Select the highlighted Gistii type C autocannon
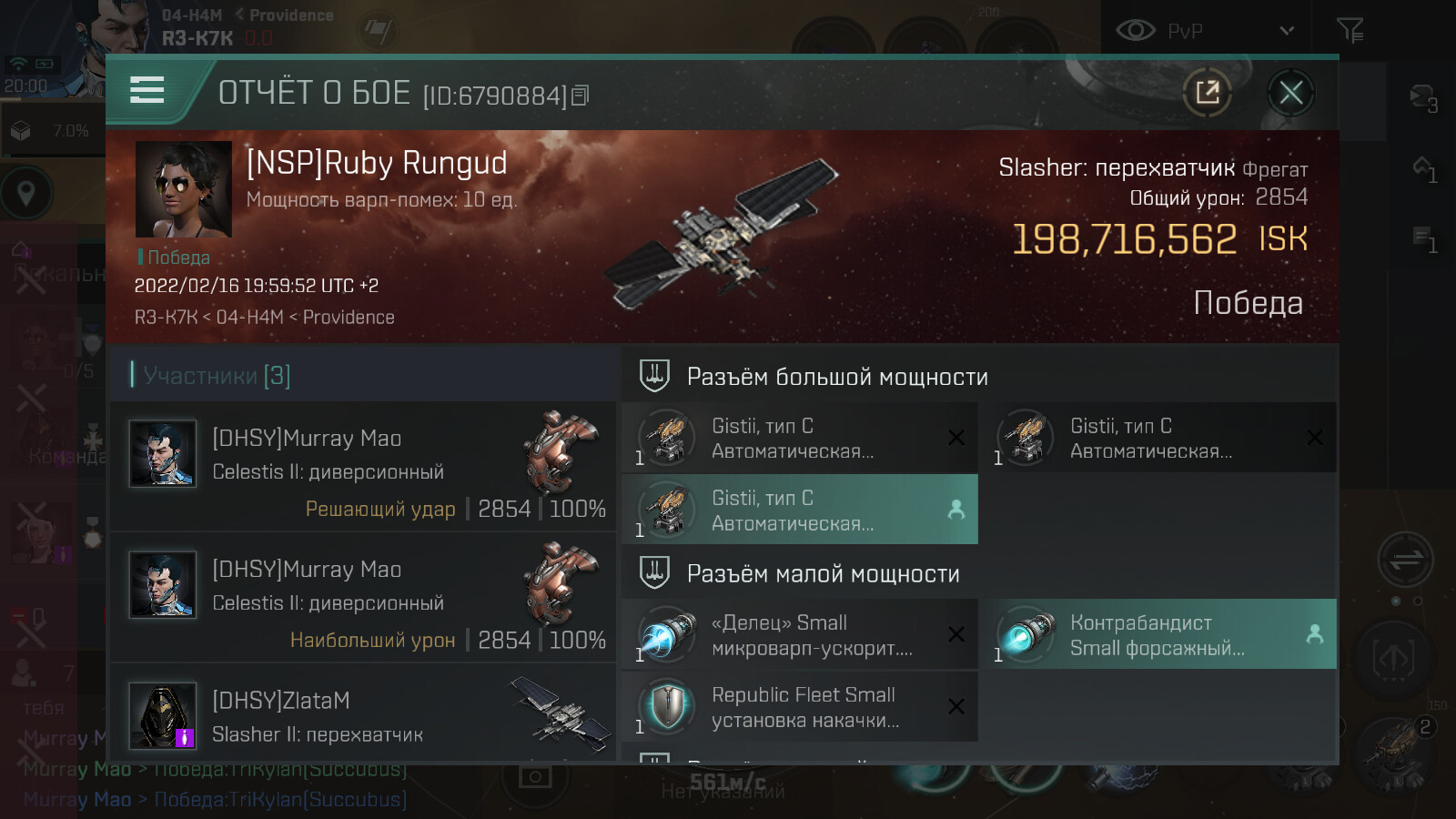The image size is (1456, 819). coord(799,510)
